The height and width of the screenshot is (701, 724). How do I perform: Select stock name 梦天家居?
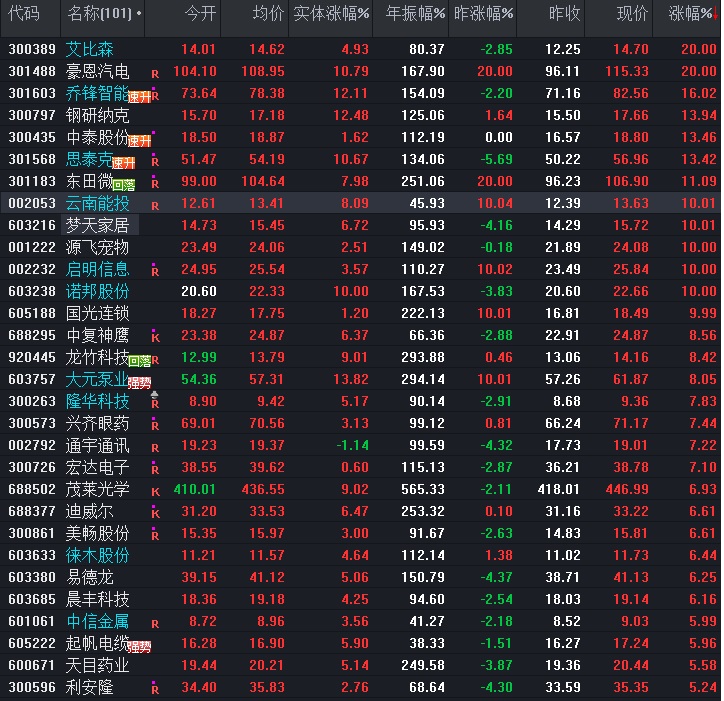point(97,225)
